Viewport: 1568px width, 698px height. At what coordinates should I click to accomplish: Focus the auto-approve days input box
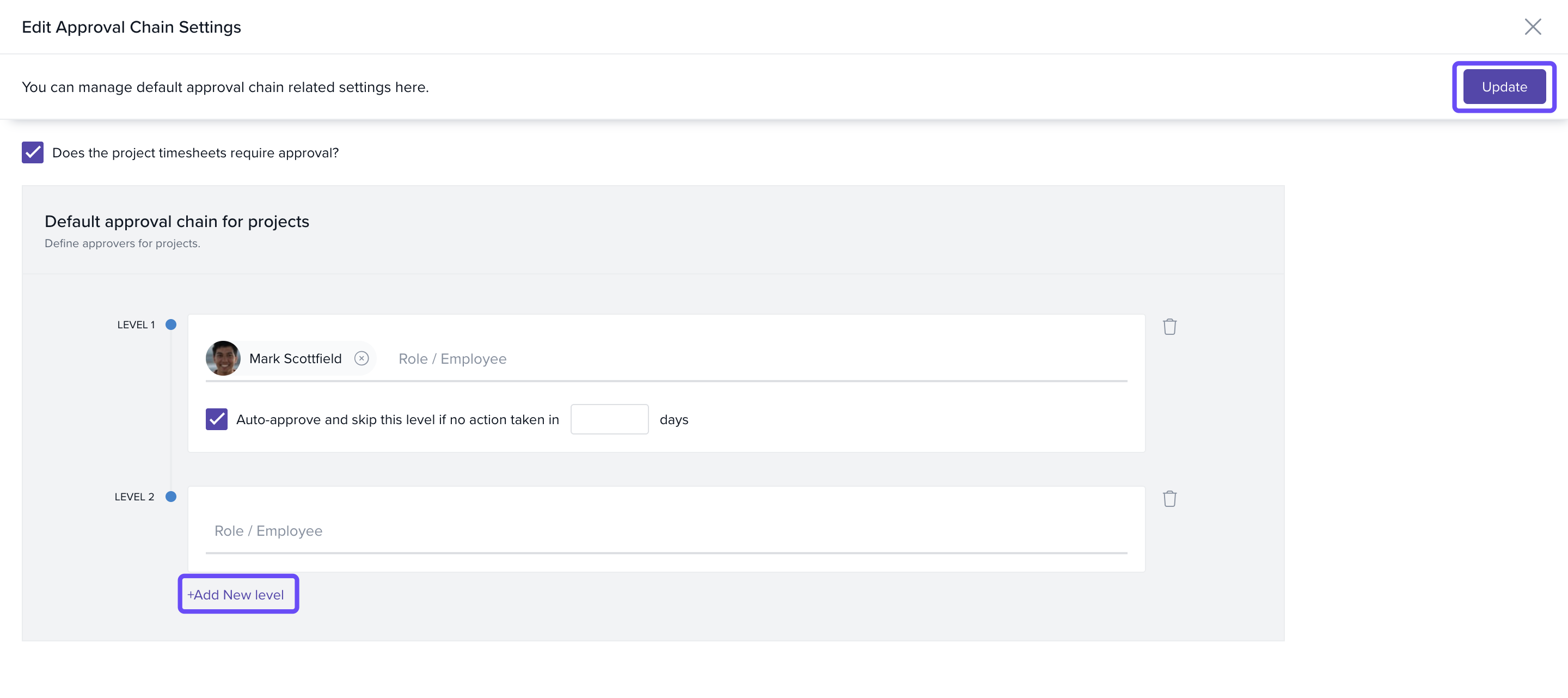pyautogui.click(x=609, y=419)
